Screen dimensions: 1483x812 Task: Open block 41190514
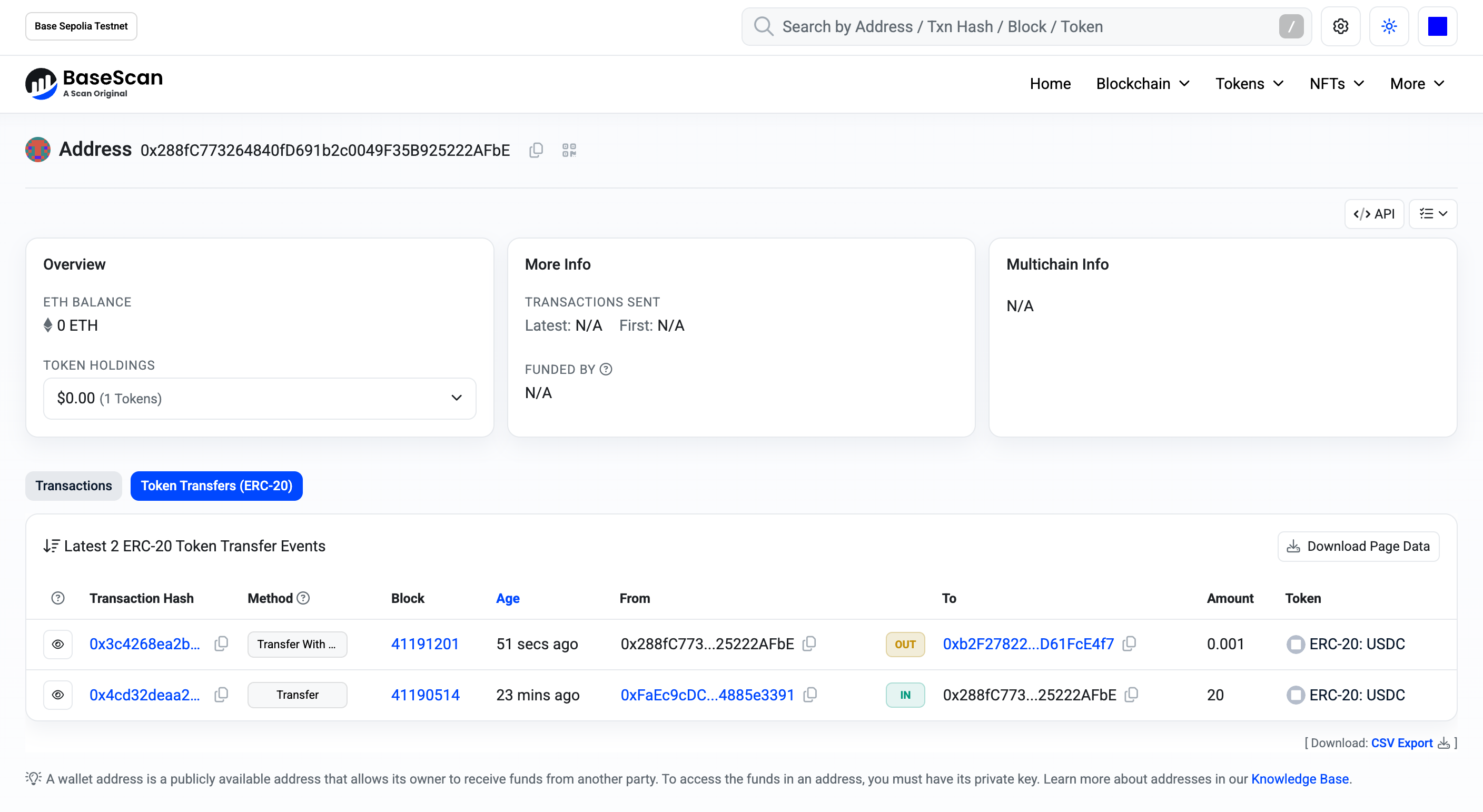coord(426,695)
